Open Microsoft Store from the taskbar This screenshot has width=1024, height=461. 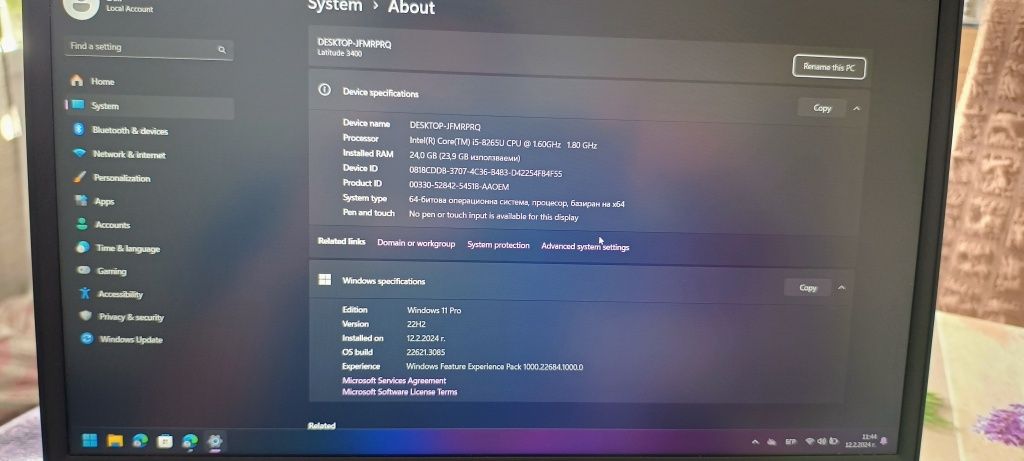[x=165, y=441]
